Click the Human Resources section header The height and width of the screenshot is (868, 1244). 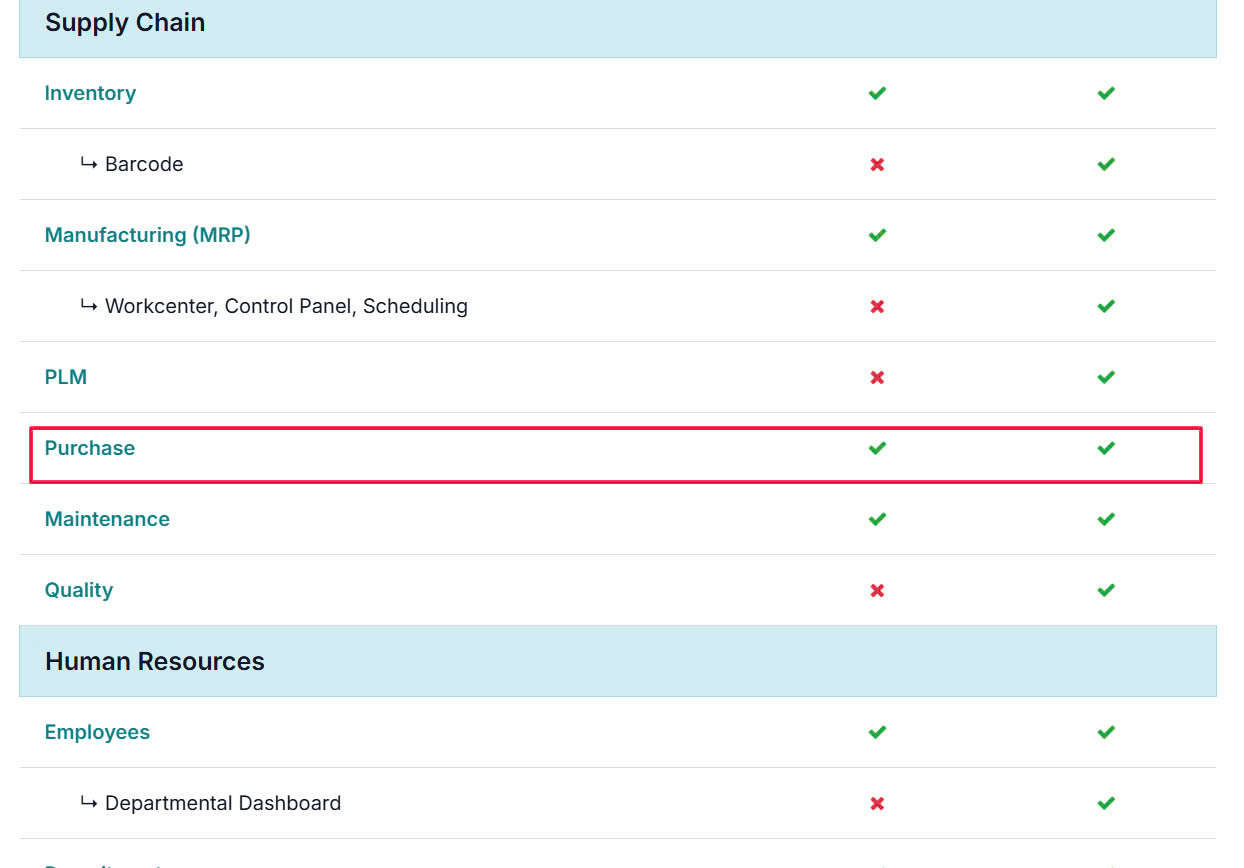point(155,661)
